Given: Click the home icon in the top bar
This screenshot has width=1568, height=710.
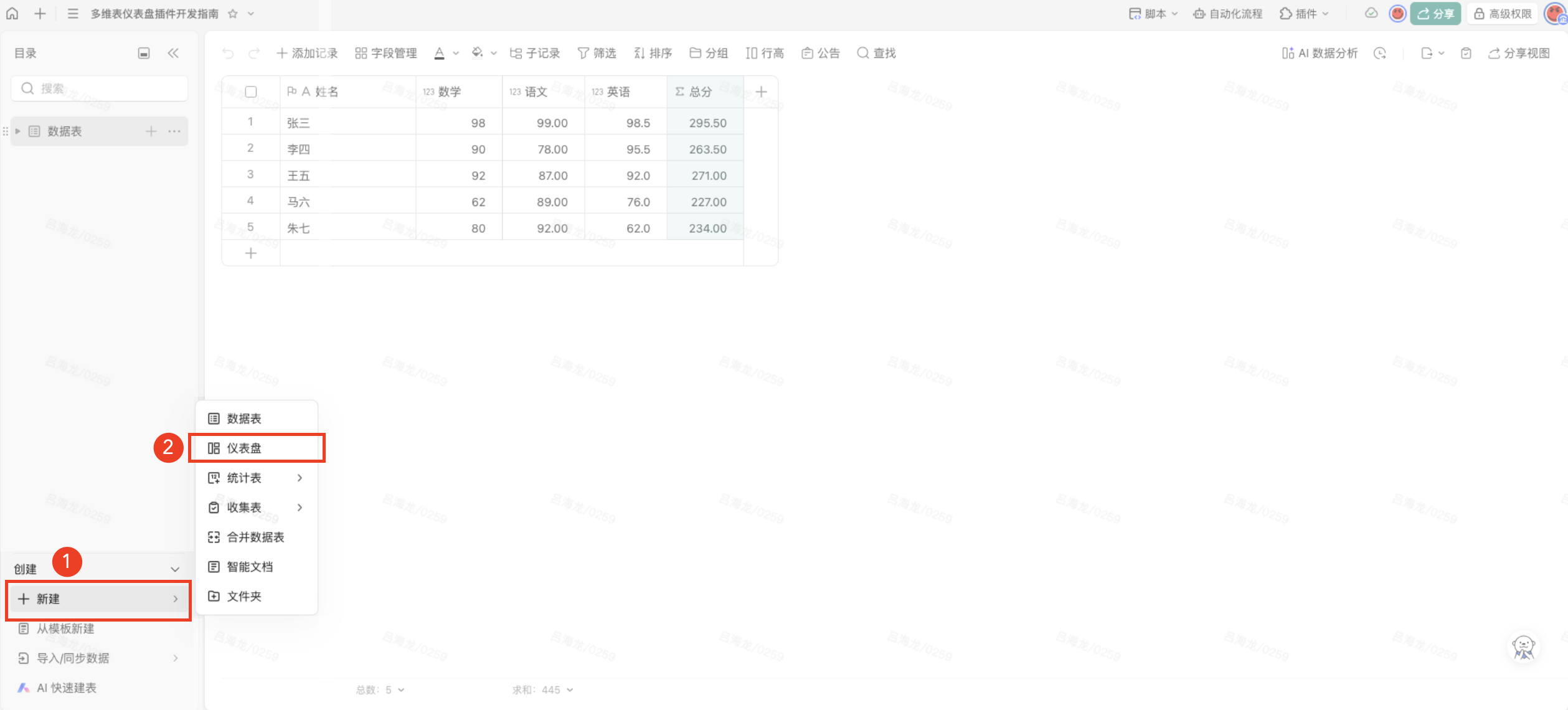Looking at the screenshot, I should point(12,13).
